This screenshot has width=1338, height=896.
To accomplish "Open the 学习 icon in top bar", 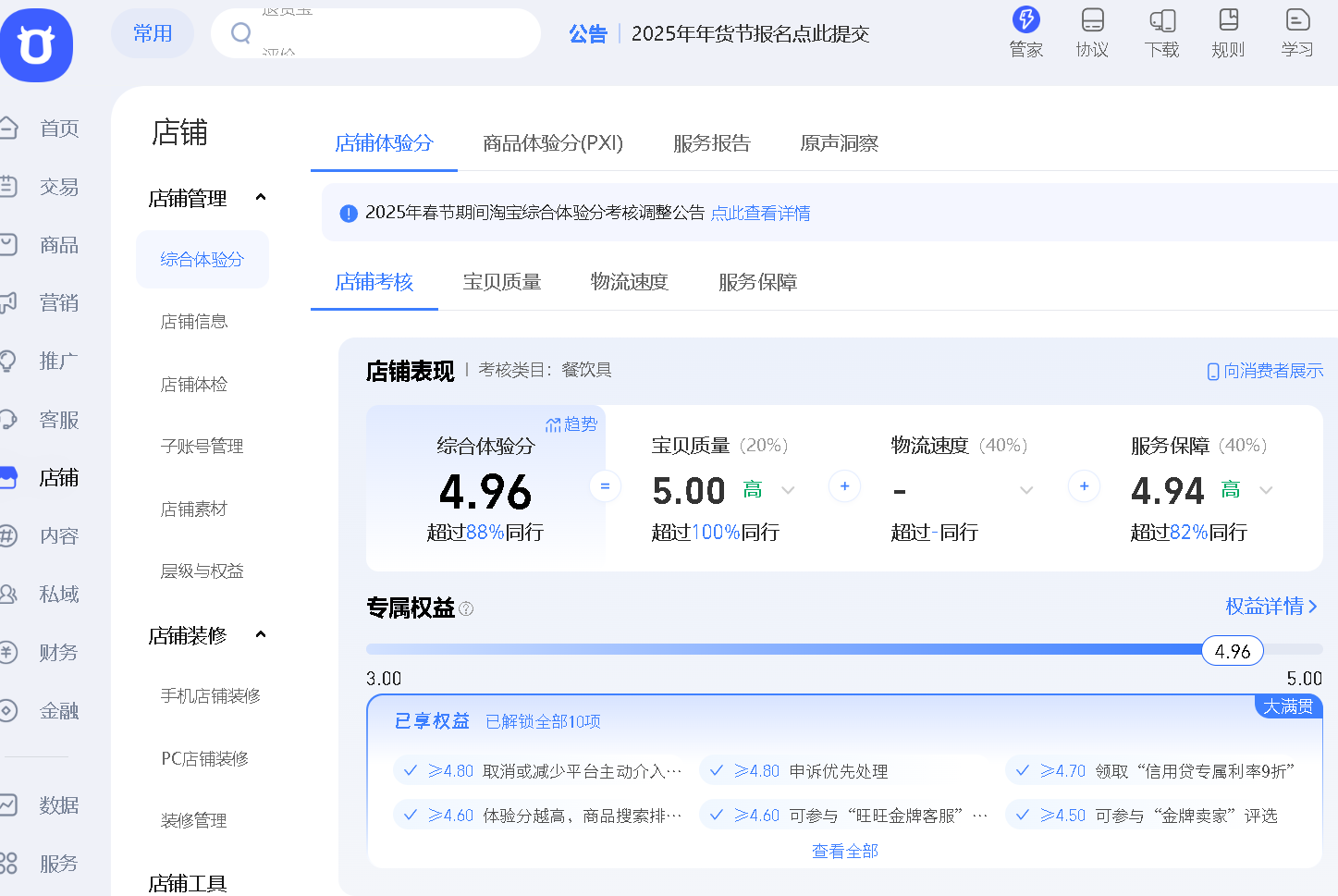I will tap(1297, 19).
